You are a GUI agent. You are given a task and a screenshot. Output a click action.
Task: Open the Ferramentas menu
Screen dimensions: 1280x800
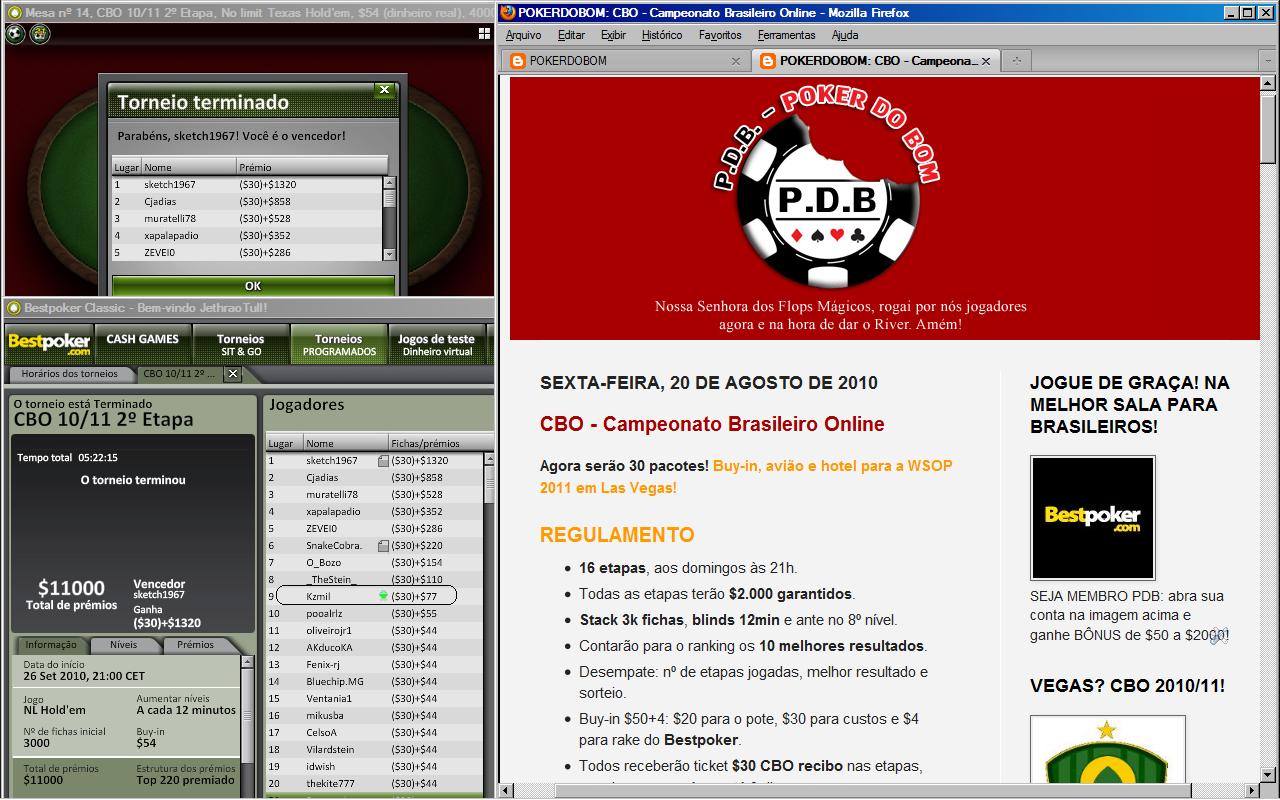pyautogui.click(x=786, y=35)
